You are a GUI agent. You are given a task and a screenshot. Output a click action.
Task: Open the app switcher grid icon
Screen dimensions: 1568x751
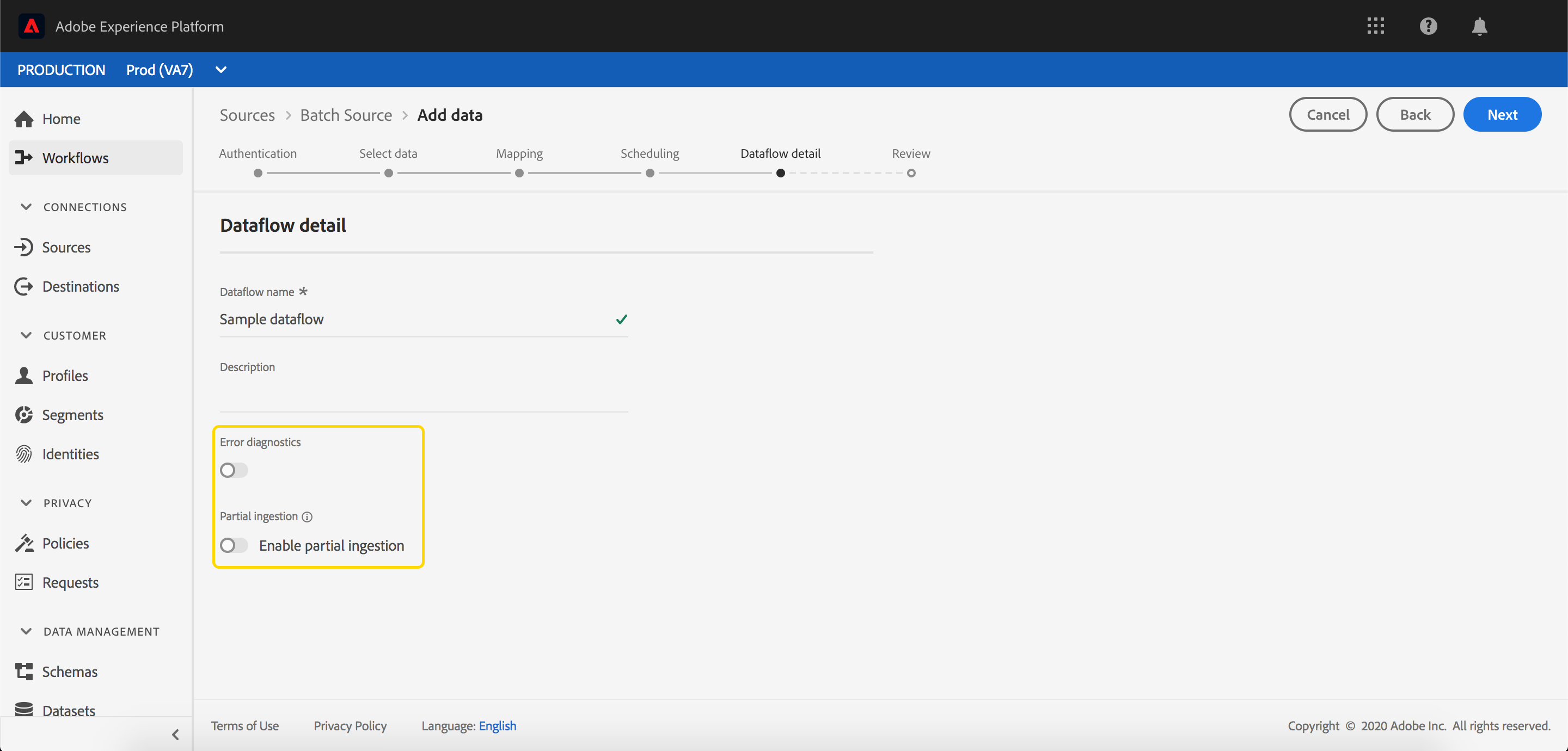pos(1375,26)
